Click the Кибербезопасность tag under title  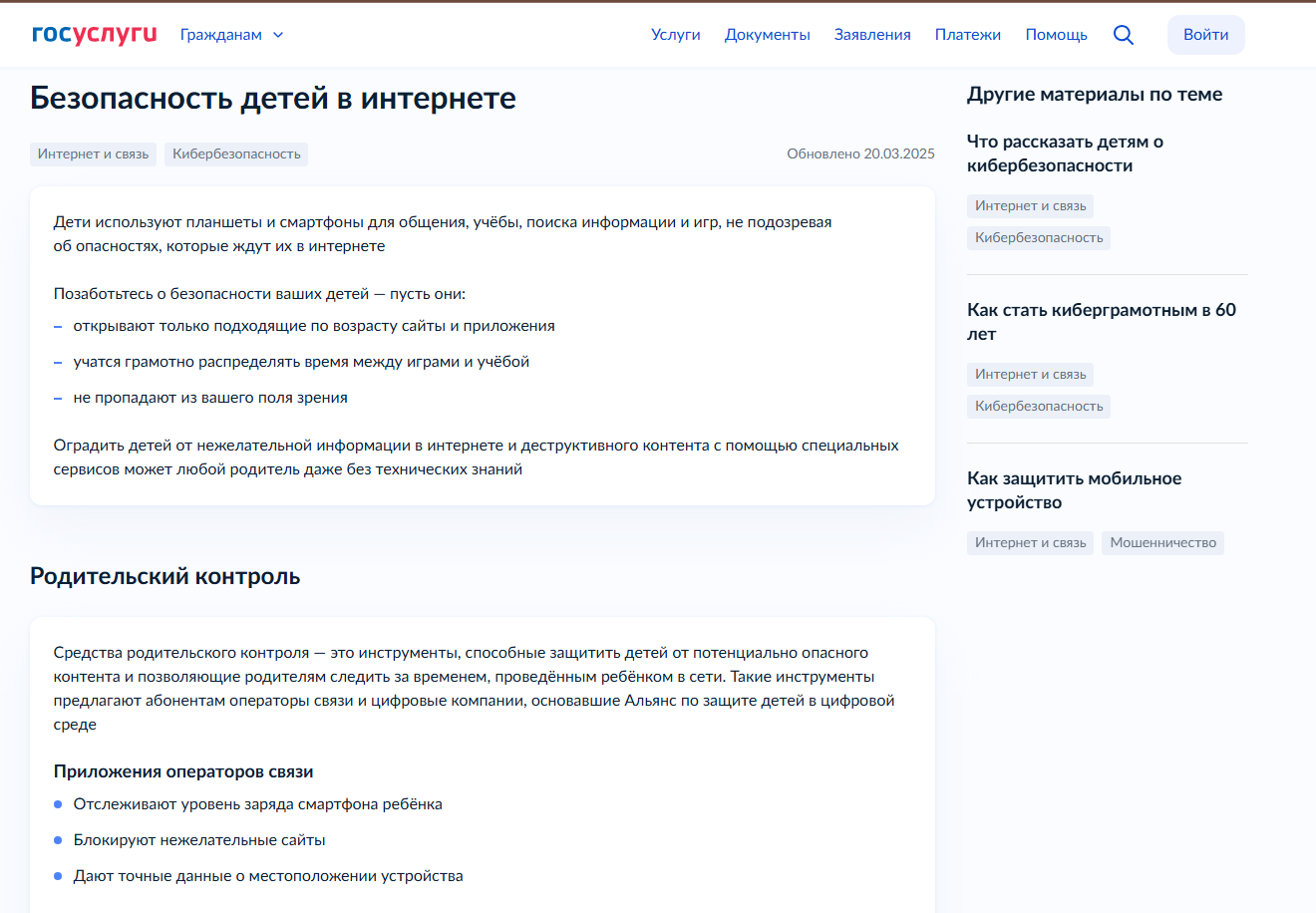(x=236, y=154)
